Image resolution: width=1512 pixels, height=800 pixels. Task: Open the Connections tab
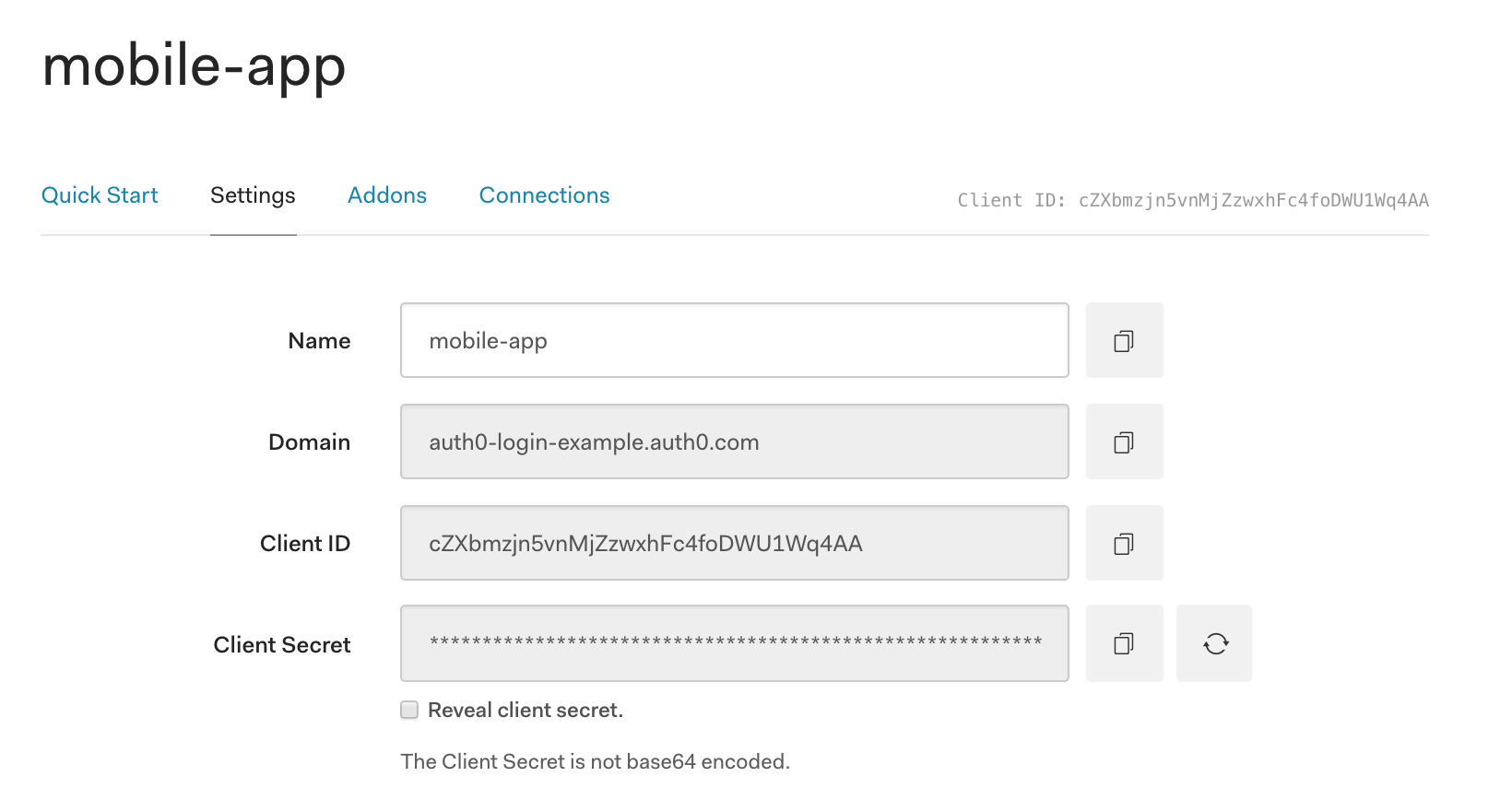(x=544, y=195)
